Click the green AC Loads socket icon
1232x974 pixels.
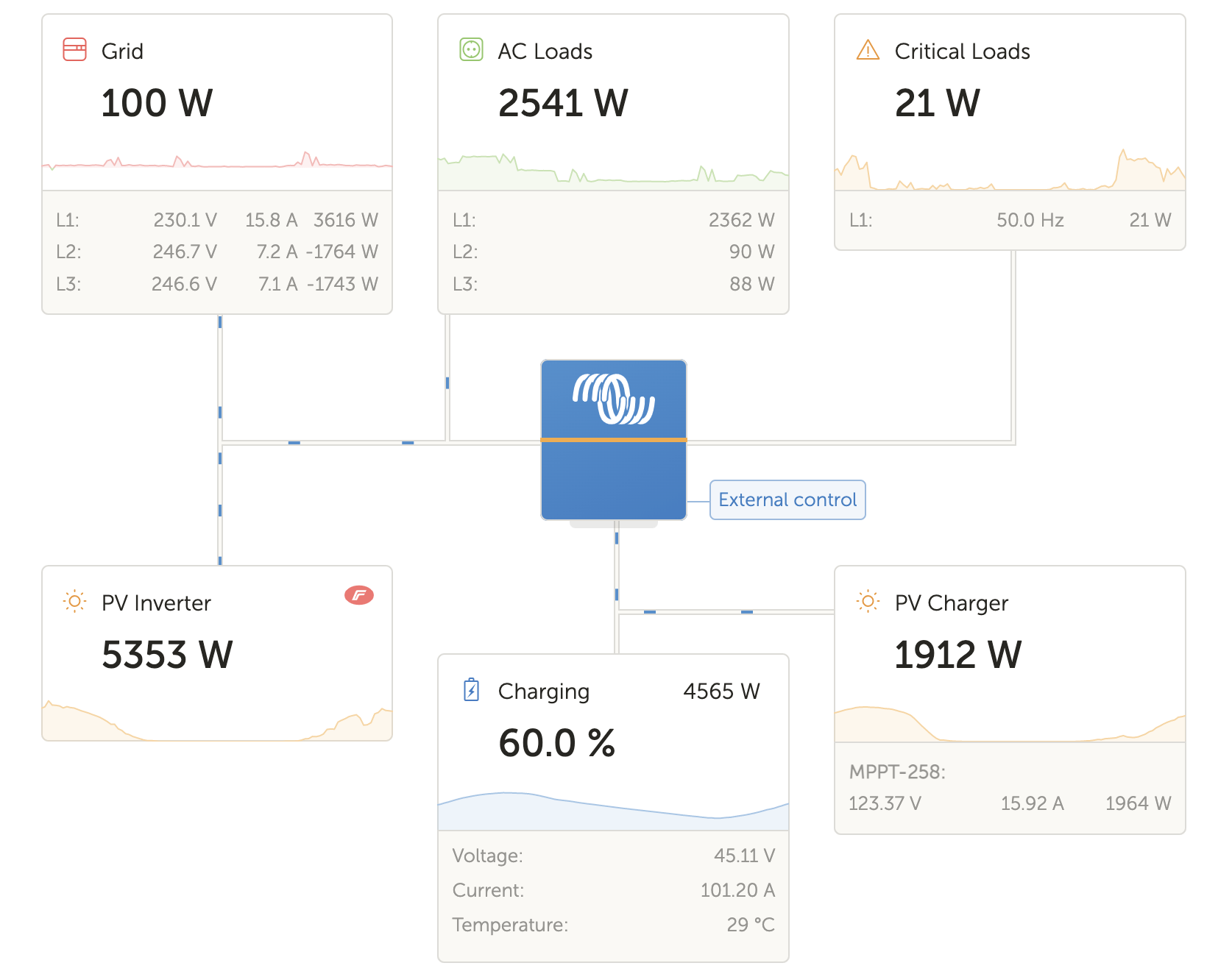coord(471,50)
